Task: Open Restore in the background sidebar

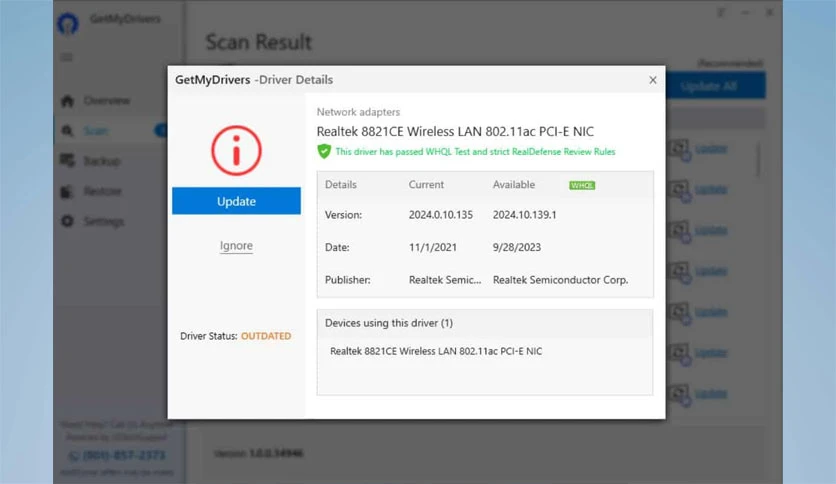Action: coord(102,191)
